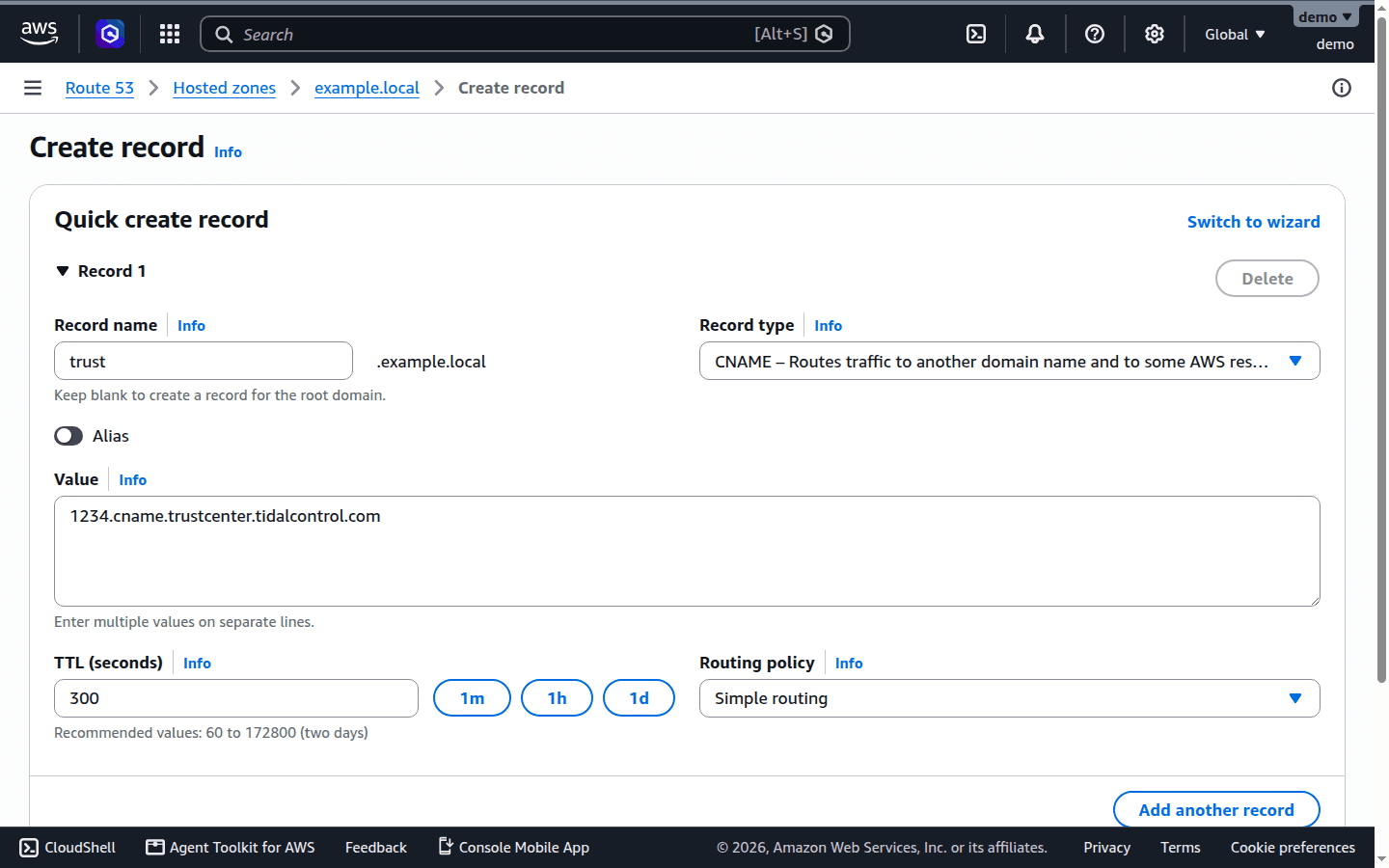Viewport: 1389px width, 868px height.
Task: Collapse the Record 1 section
Action: (100, 271)
